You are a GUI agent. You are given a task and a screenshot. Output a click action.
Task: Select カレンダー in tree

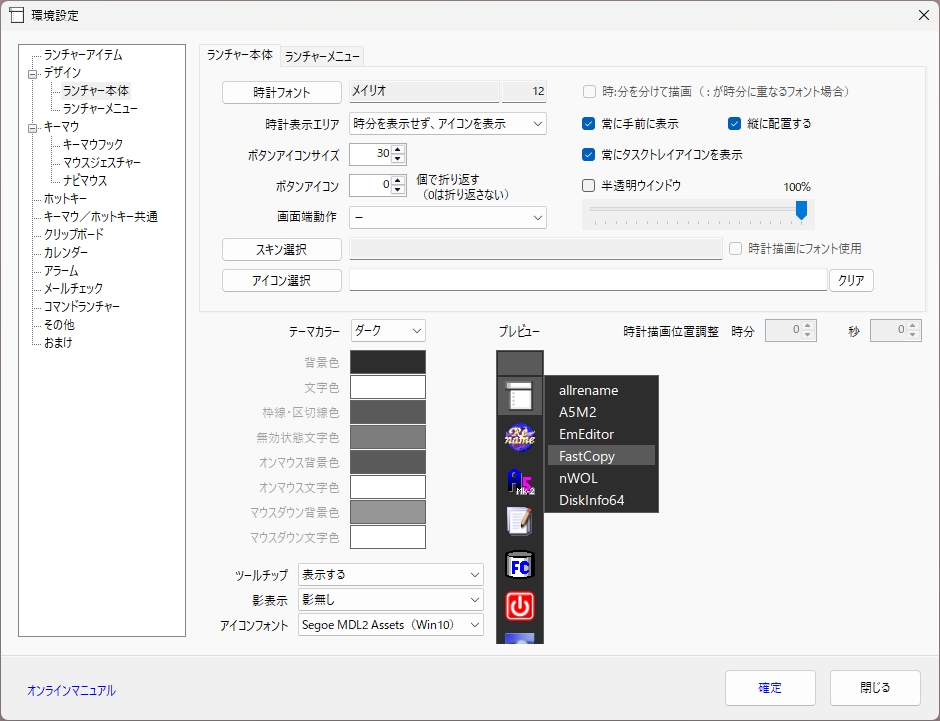[66, 253]
